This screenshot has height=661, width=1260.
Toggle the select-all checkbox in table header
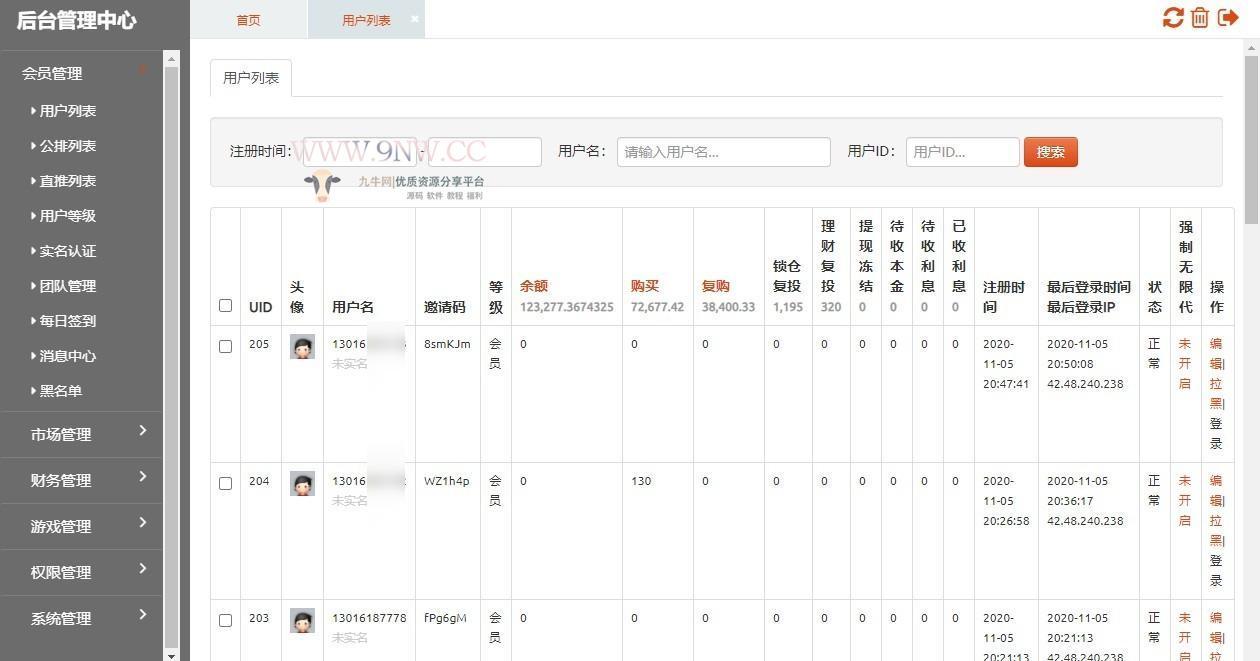coord(225,306)
